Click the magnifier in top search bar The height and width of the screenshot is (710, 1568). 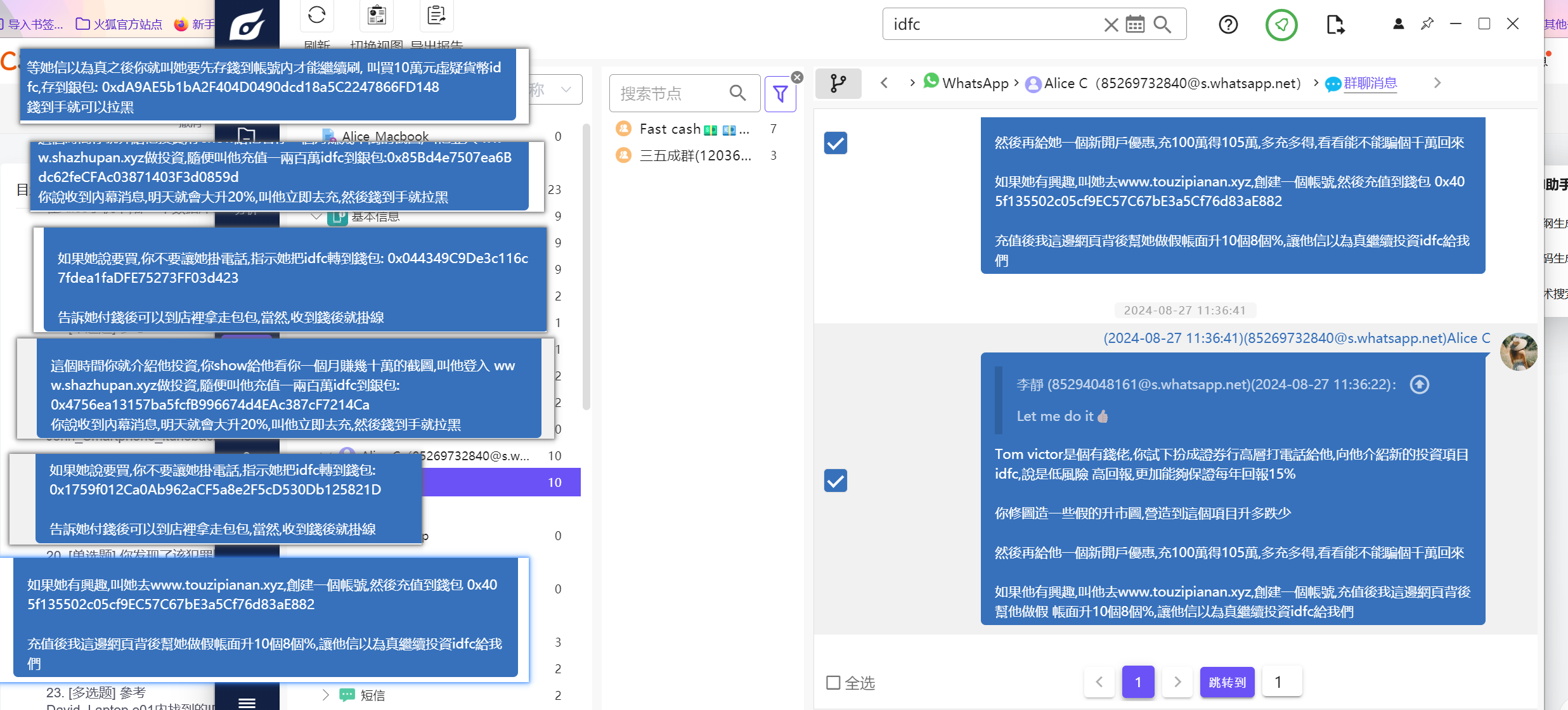pyautogui.click(x=1162, y=25)
